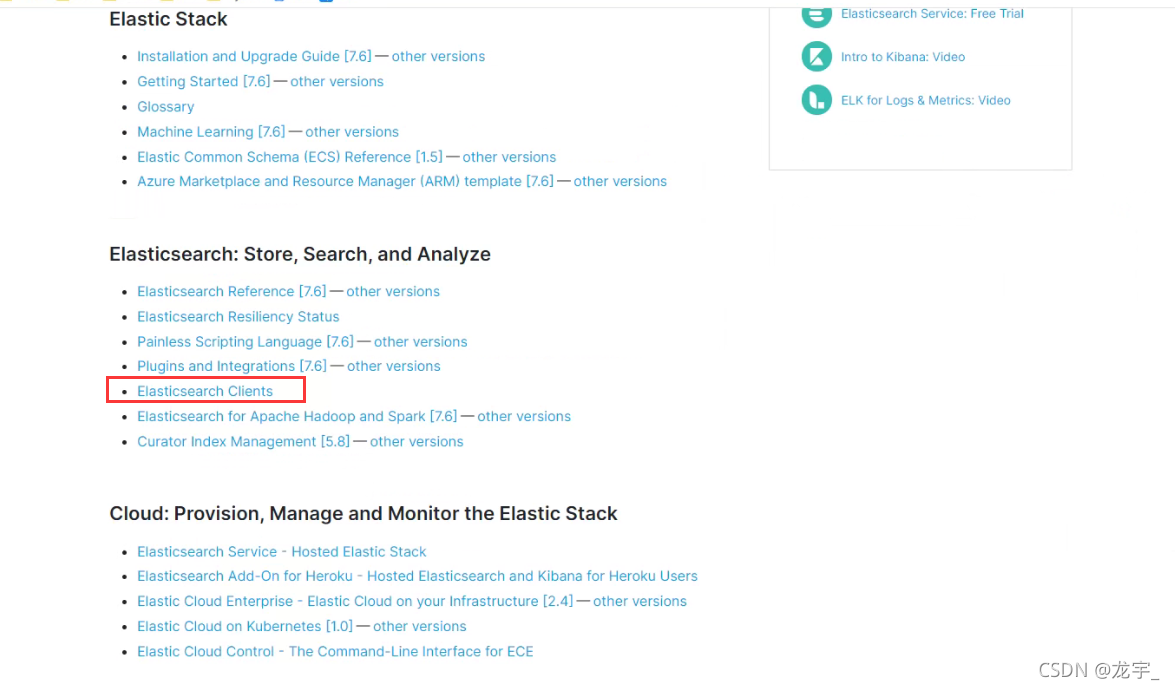This screenshot has height=690, width=1175.
Task: Click the Elasticsearch Service icon at the top
Action: (816, 16)
